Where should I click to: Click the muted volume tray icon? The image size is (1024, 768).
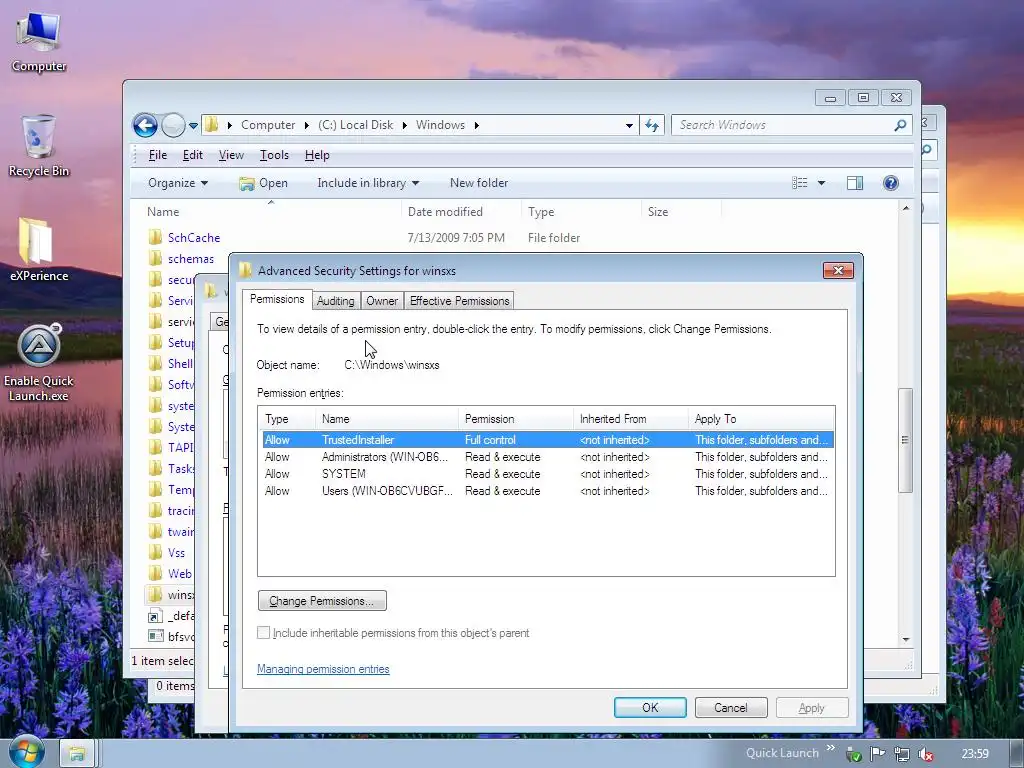click(x=925, y=754)
